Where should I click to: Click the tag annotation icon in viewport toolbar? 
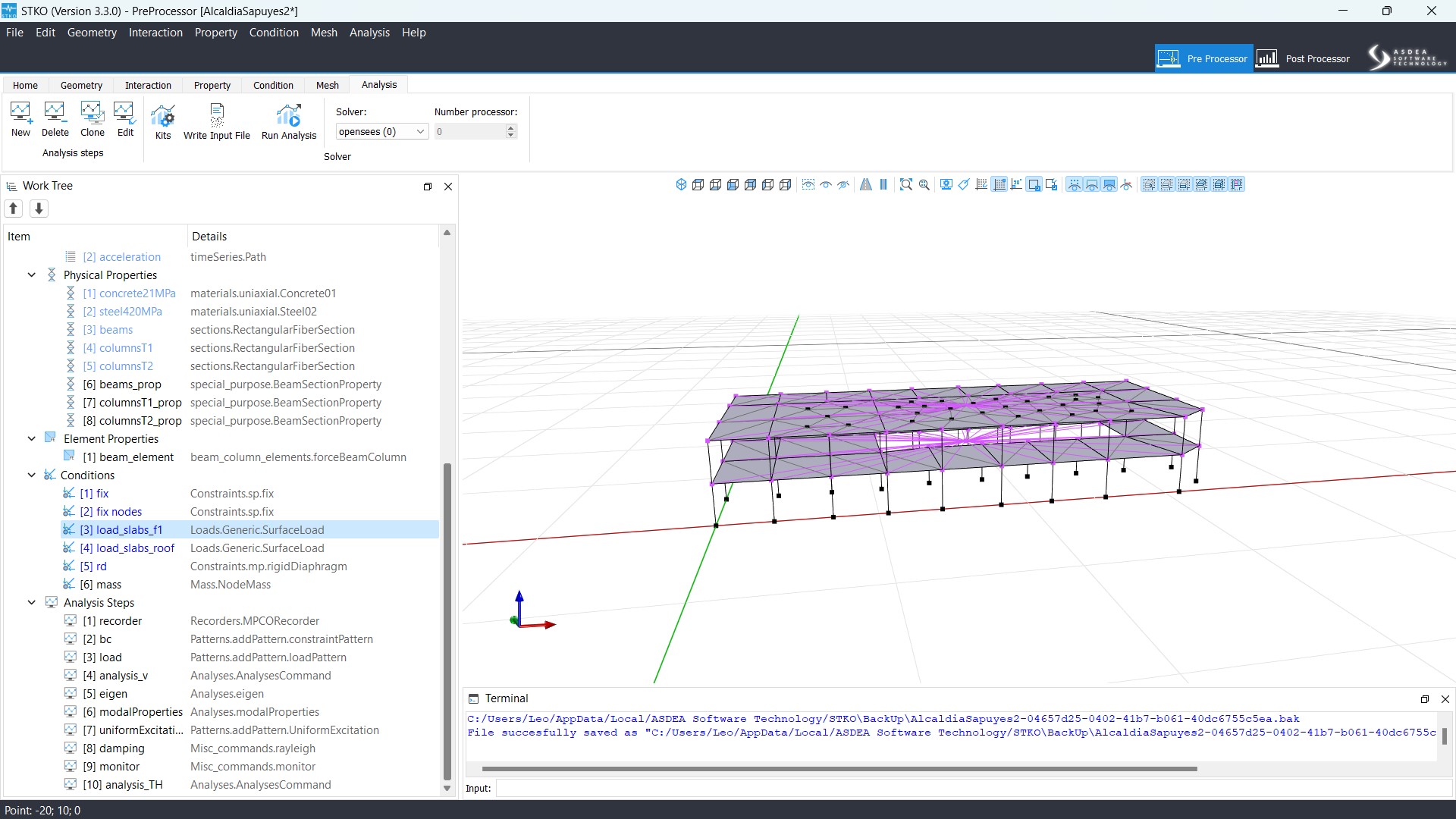coord(964,184)
